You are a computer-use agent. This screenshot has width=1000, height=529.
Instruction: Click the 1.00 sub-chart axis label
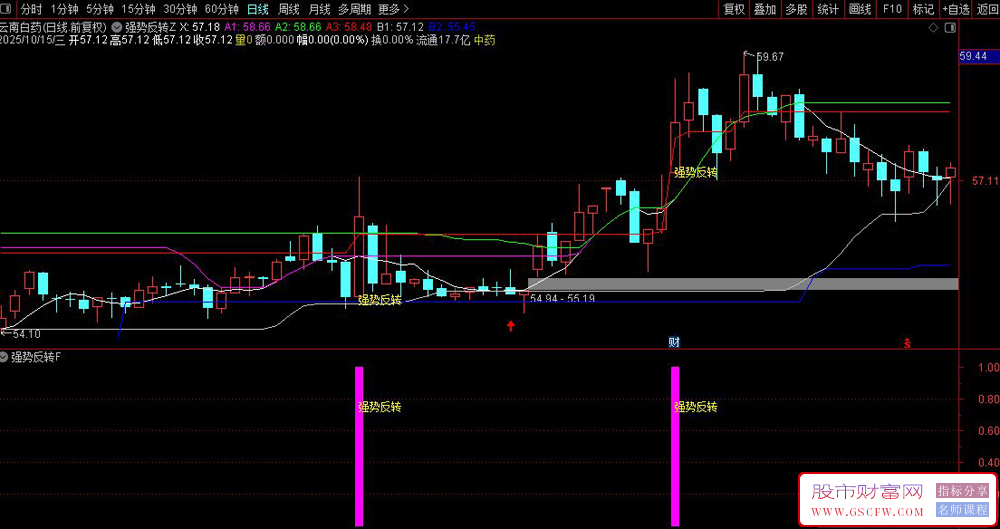[x=989, y=368]
